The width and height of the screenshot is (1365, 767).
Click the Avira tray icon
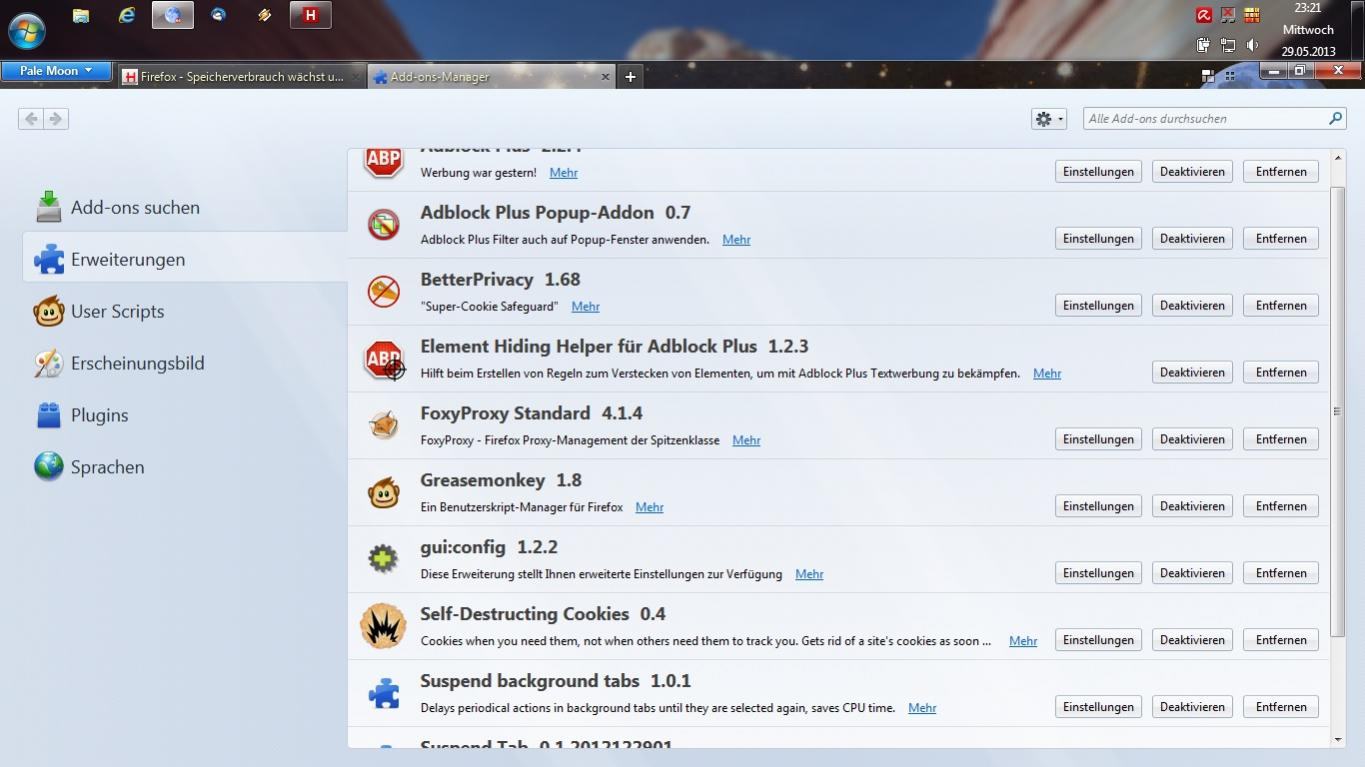click(1204, 15)
